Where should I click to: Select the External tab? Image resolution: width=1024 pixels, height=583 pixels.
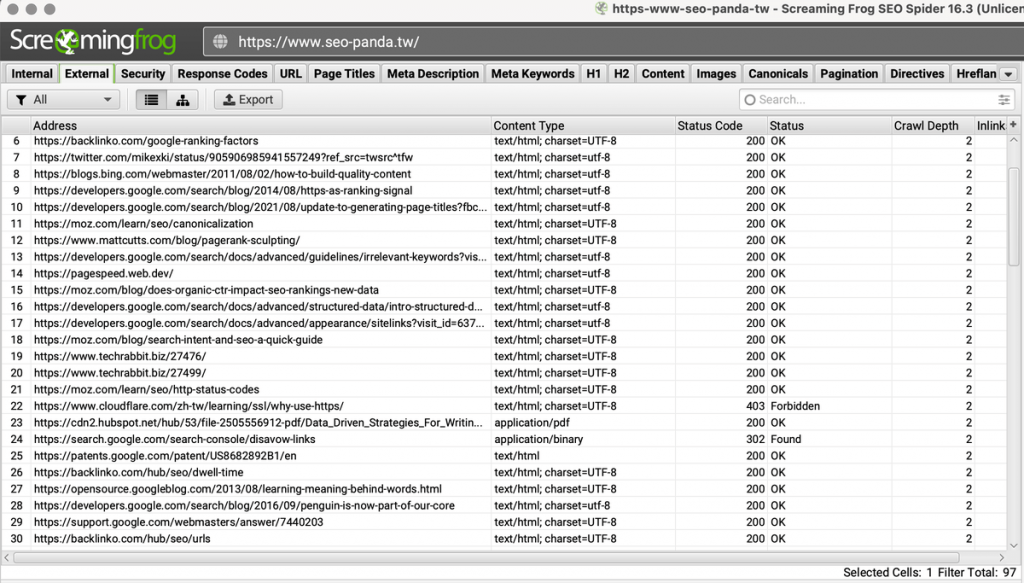pyautogui.click(x=87, y=74)
